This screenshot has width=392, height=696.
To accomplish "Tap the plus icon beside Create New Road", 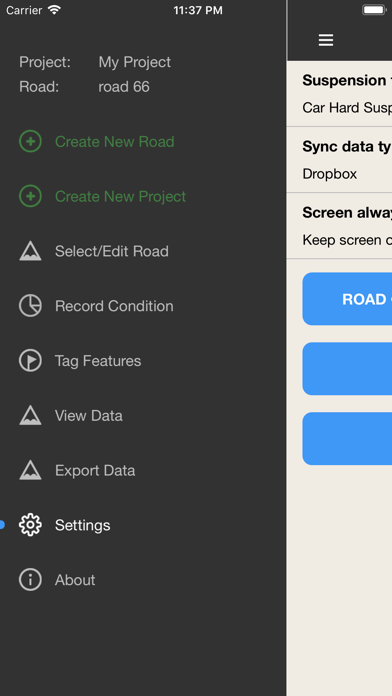I will click(30, 142).
